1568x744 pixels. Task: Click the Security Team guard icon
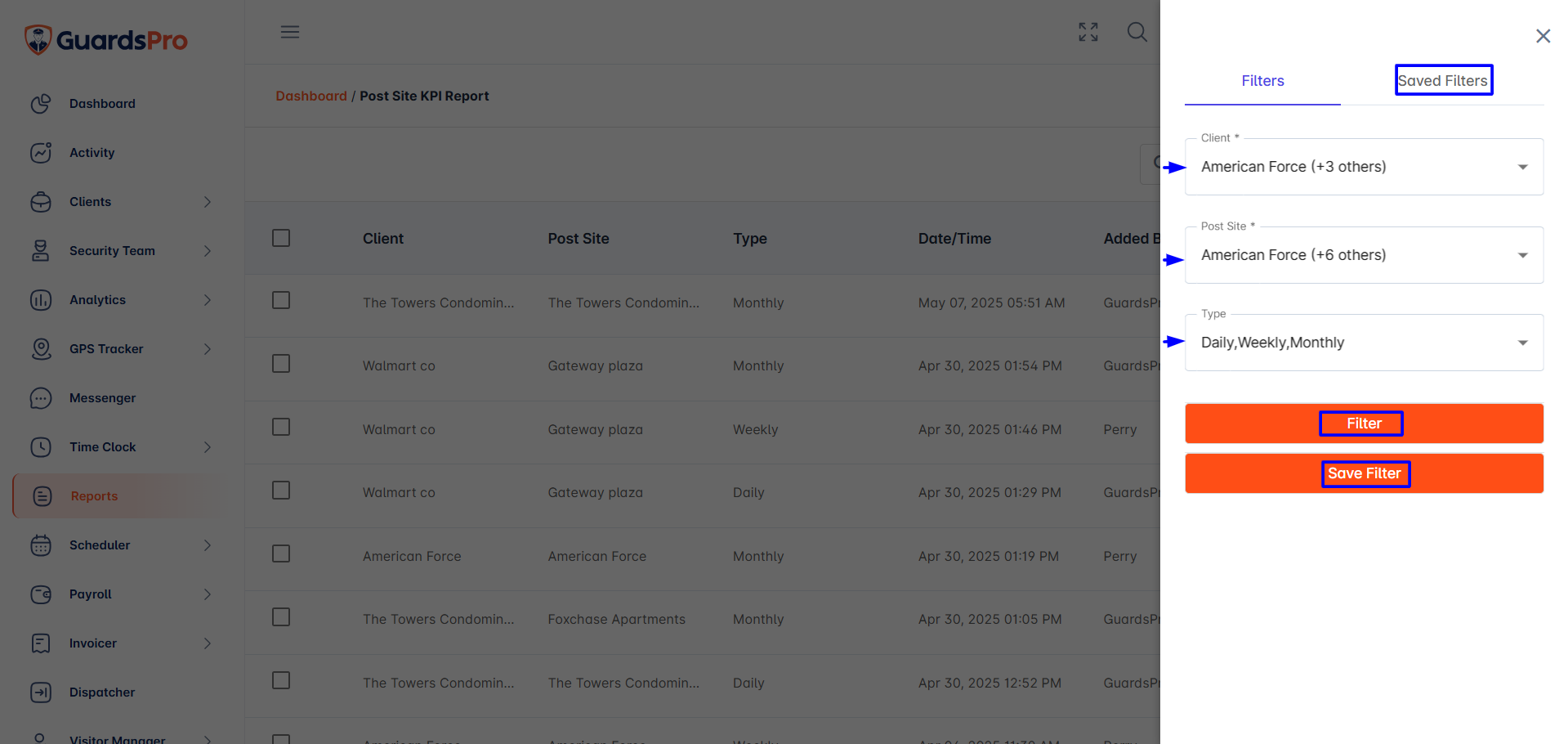click(x=41, y=251)
